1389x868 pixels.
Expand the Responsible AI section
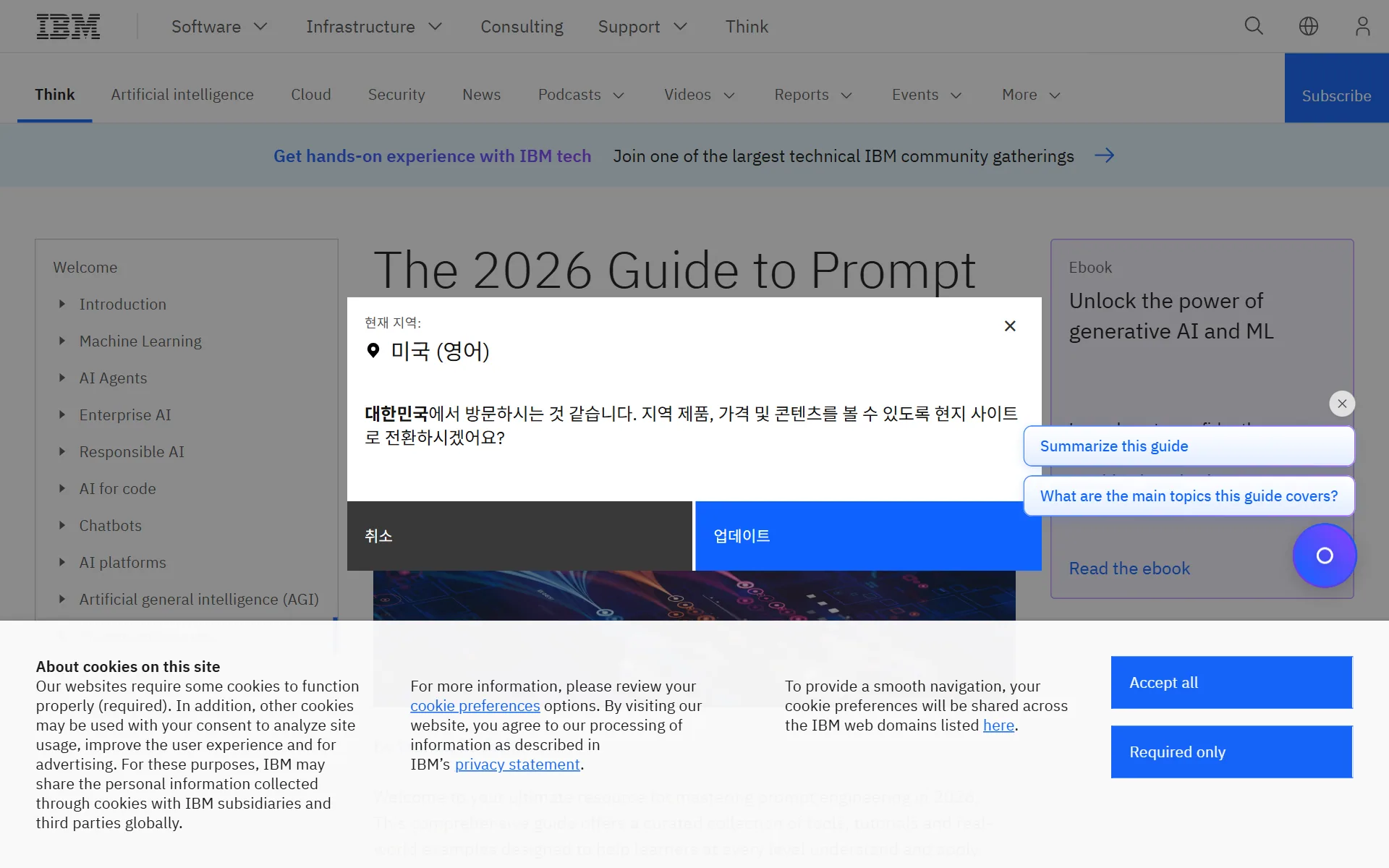point(62,451)
